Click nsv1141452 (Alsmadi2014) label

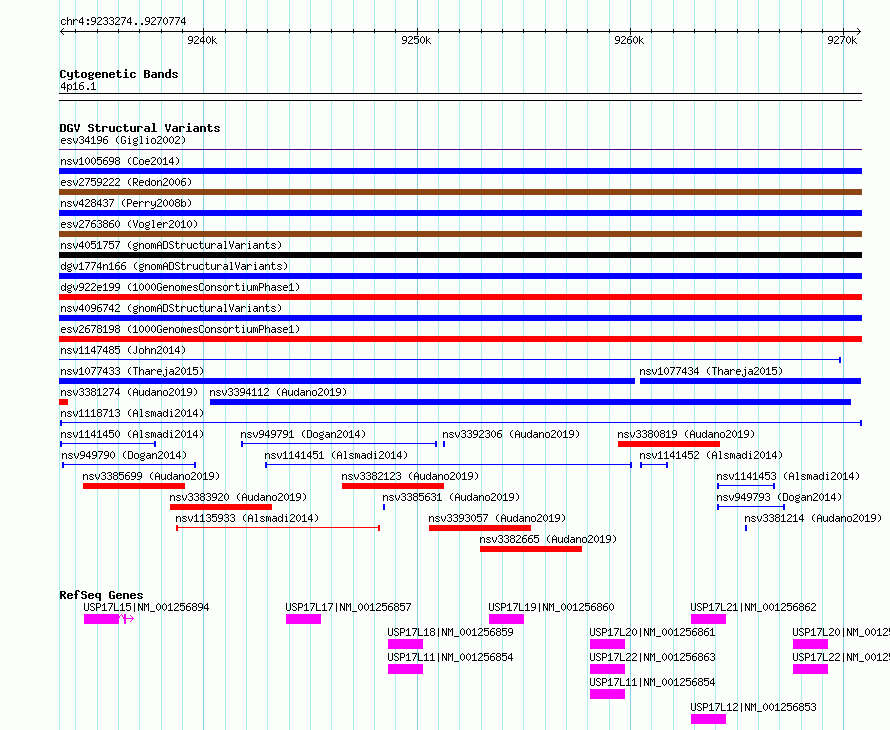[x=711, y=455]
